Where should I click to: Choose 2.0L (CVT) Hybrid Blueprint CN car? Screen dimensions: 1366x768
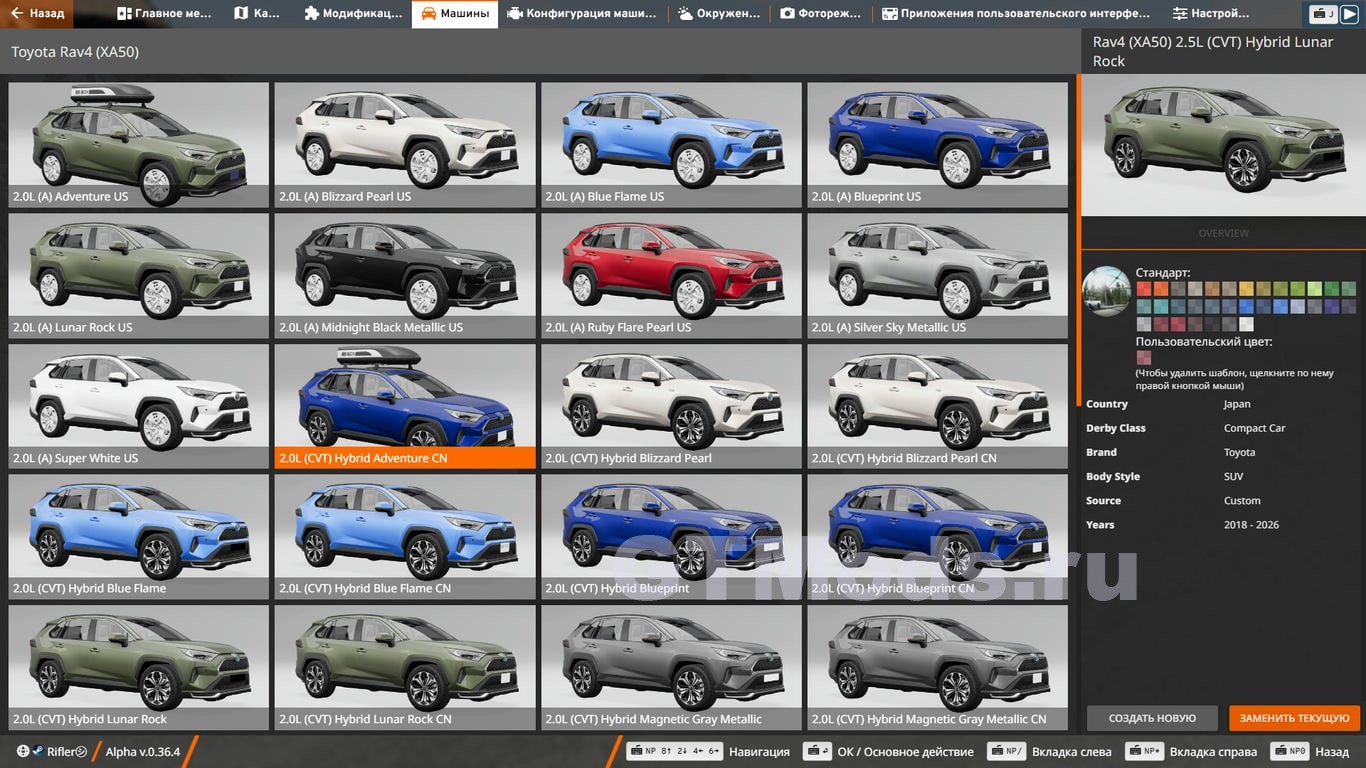(937, 537)
